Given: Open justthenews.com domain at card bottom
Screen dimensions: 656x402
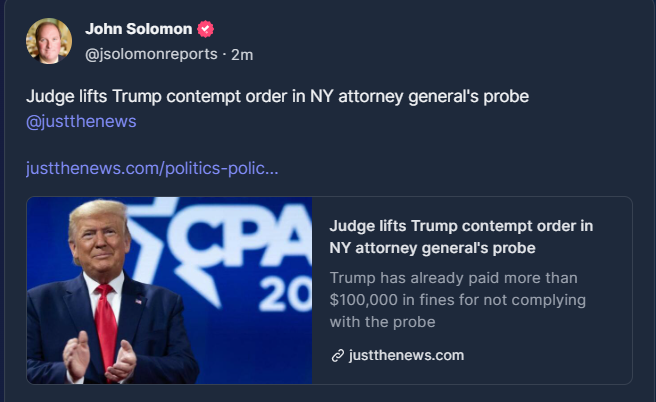Looking at the screenshot, I should click(x=406, y=356).
